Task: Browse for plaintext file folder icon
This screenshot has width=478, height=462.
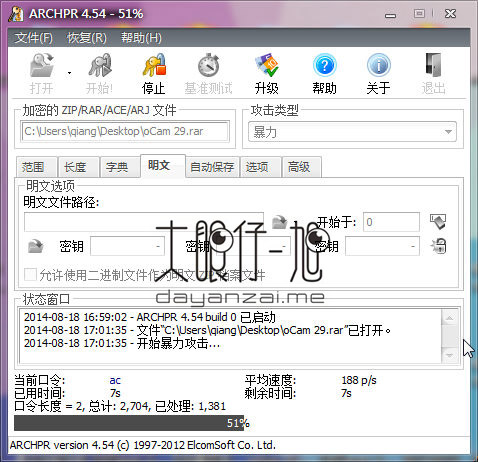Action: 279,221
